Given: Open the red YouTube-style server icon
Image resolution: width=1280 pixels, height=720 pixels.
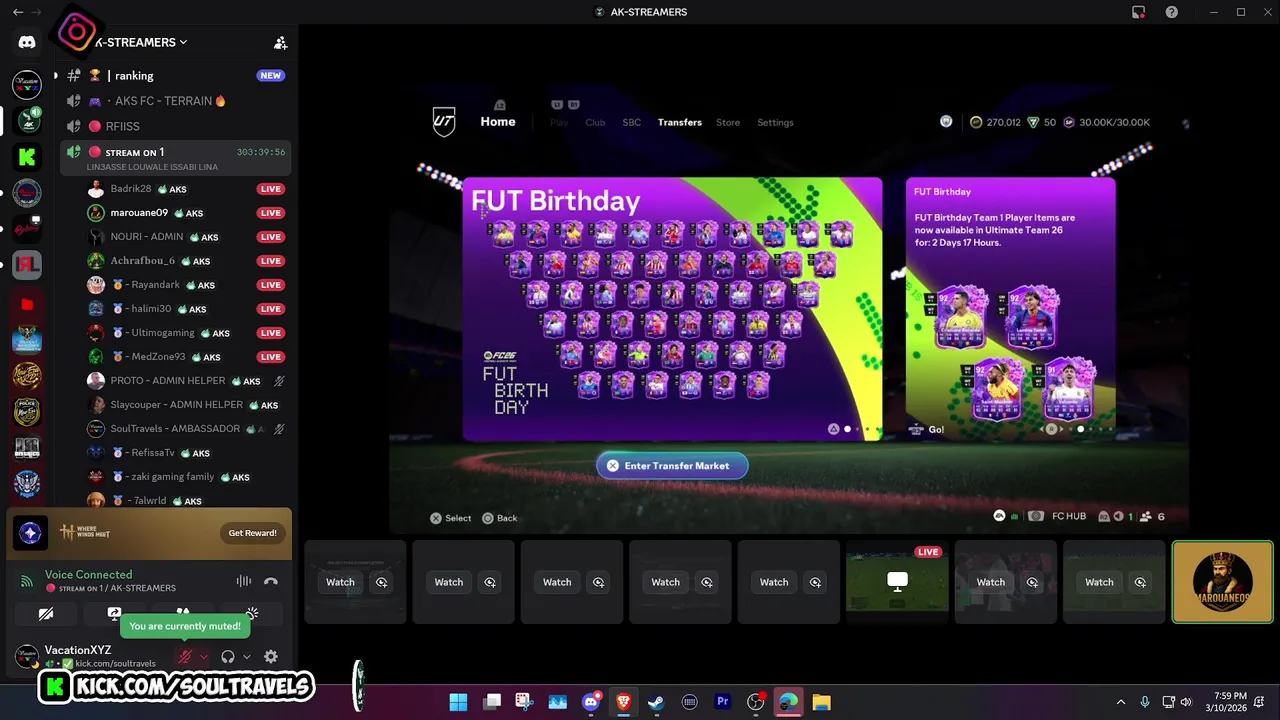Looking at the screenshot, I should tap(27, 304).
